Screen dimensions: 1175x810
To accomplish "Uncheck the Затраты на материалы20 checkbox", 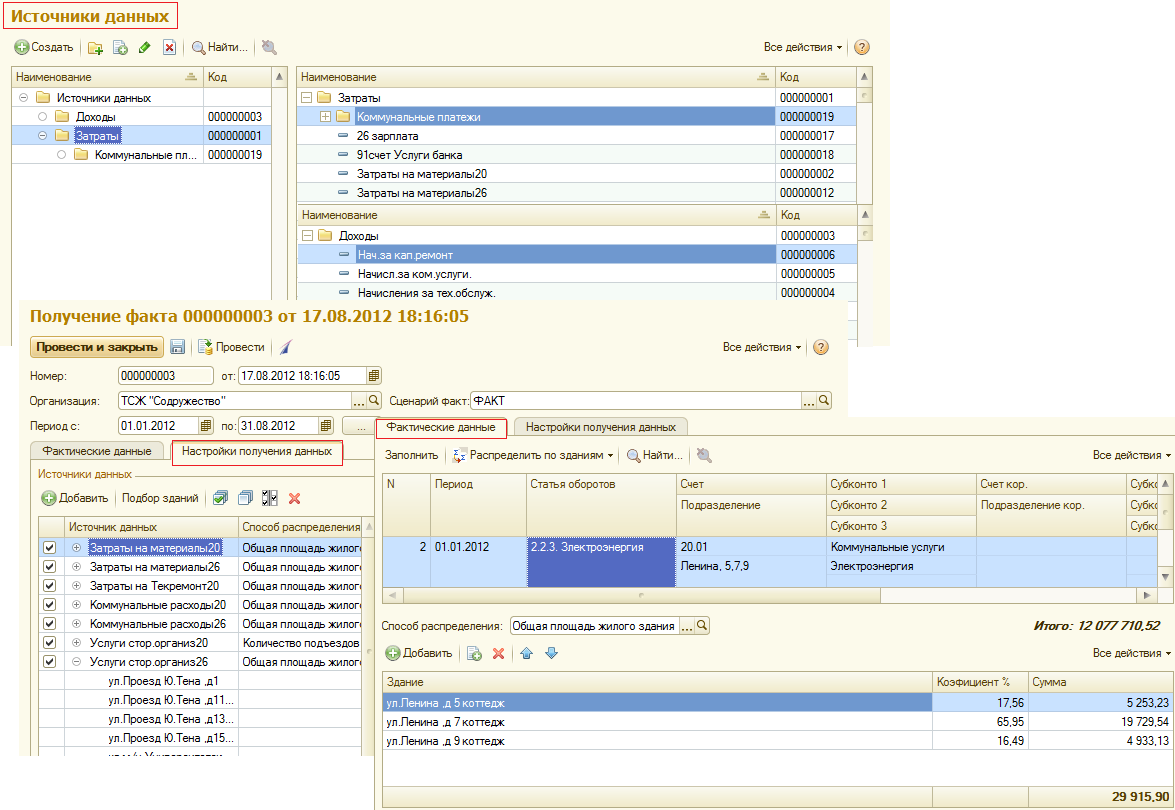I will coord(49,548).
